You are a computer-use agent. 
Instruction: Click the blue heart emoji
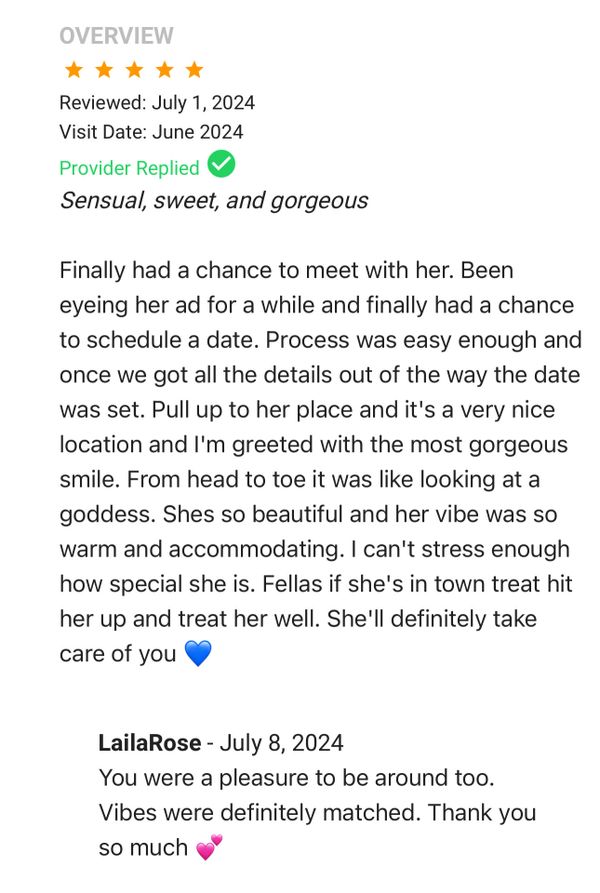[198, 655]
